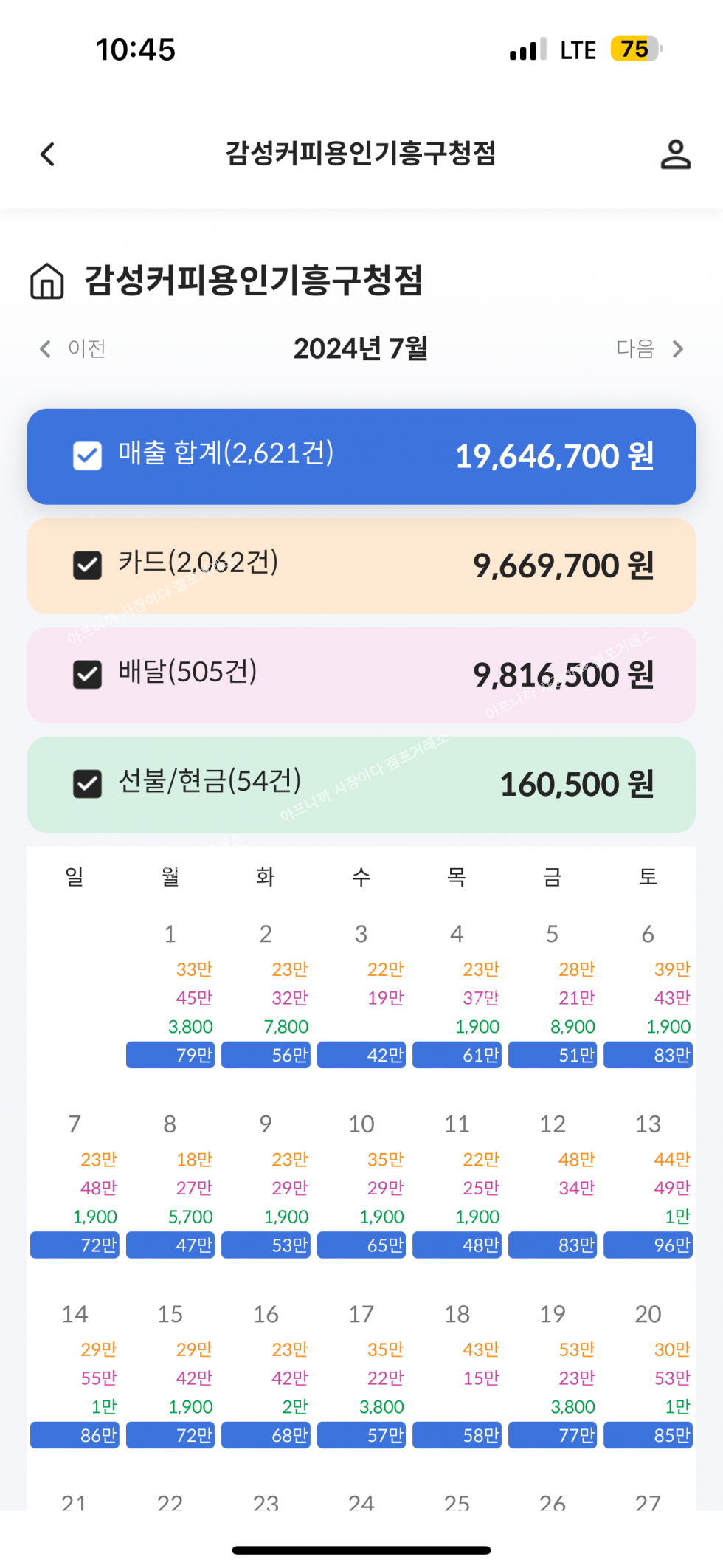
Task: Tap the 9,816,500 원 delivery amount
Action: [563, 675]
